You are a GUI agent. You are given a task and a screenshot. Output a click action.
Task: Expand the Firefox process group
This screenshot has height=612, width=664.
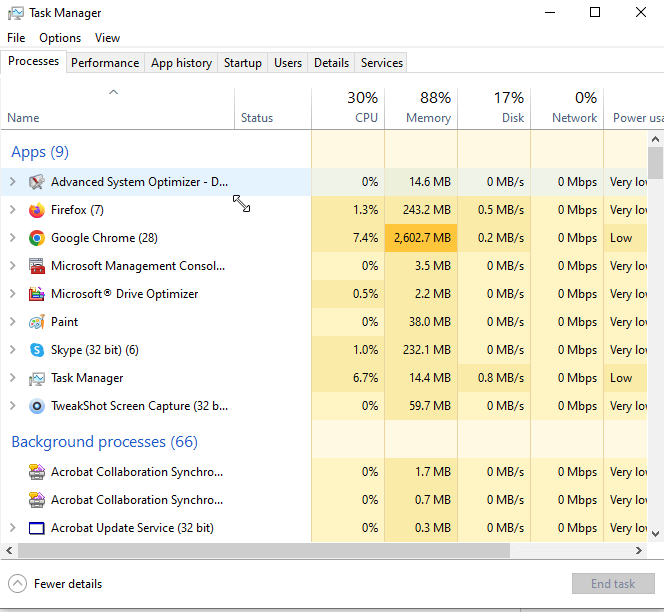13,210
